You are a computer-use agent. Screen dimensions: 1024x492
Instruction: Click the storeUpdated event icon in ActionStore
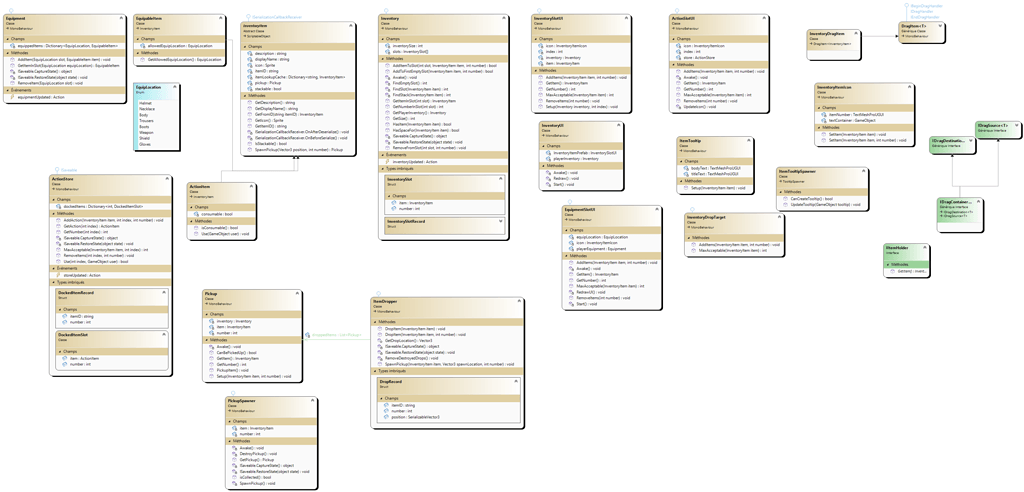point(60,275)
